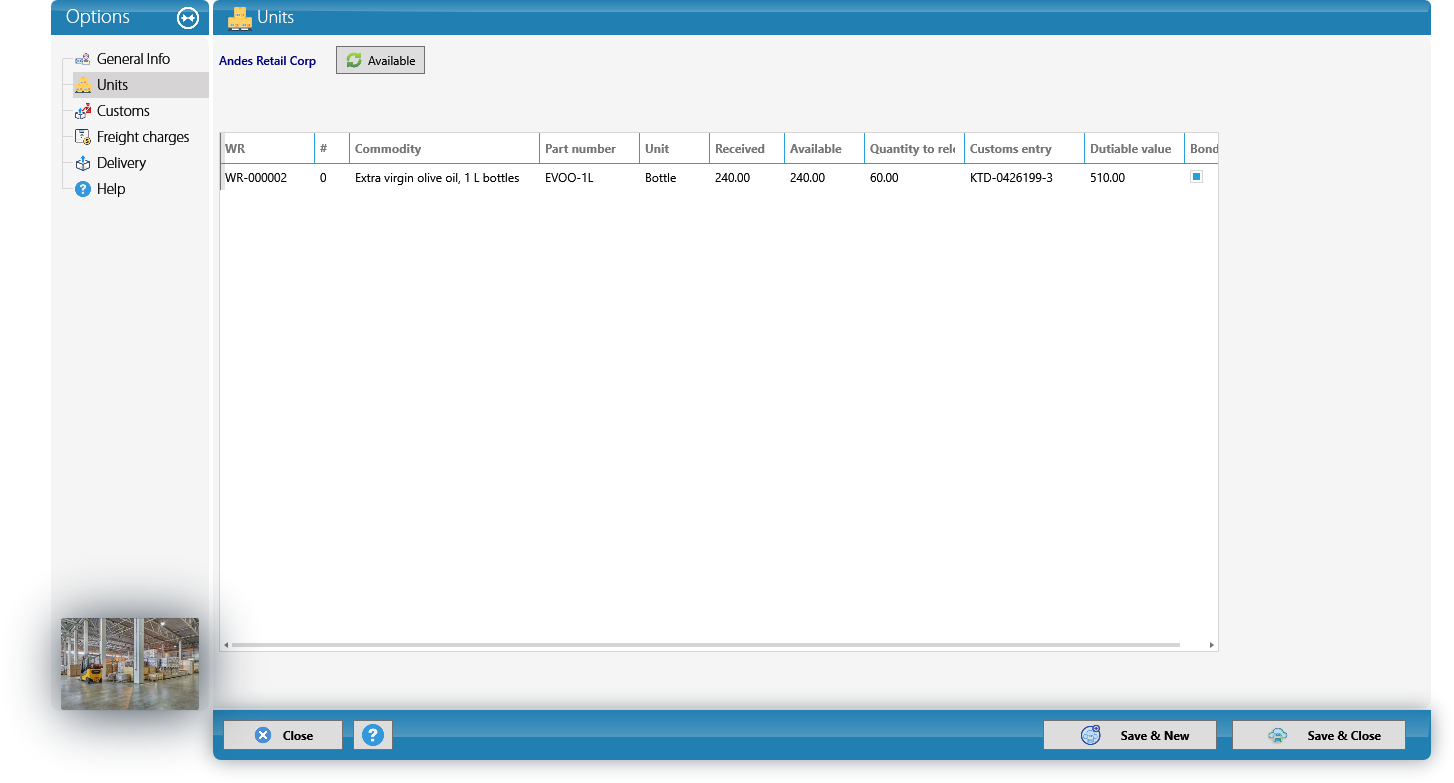Click the warehouse photo thumbnail
Screen dimensions: 1454x783
[x=130, y=664]
